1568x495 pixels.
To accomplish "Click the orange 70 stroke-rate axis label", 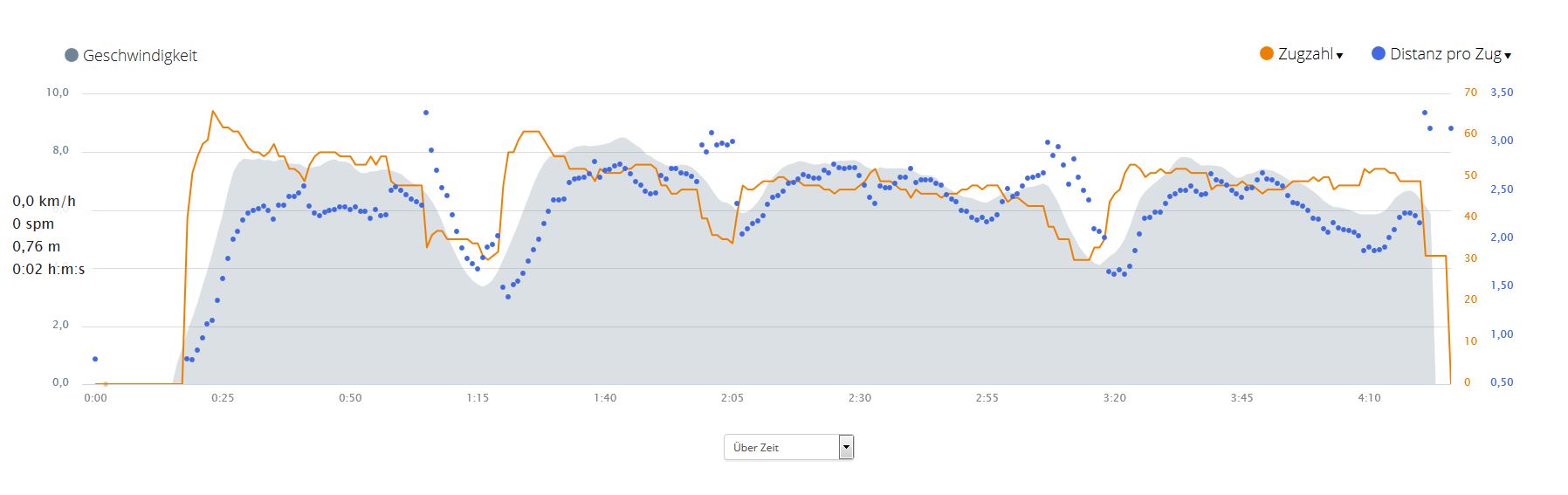I will point(1471,93).
